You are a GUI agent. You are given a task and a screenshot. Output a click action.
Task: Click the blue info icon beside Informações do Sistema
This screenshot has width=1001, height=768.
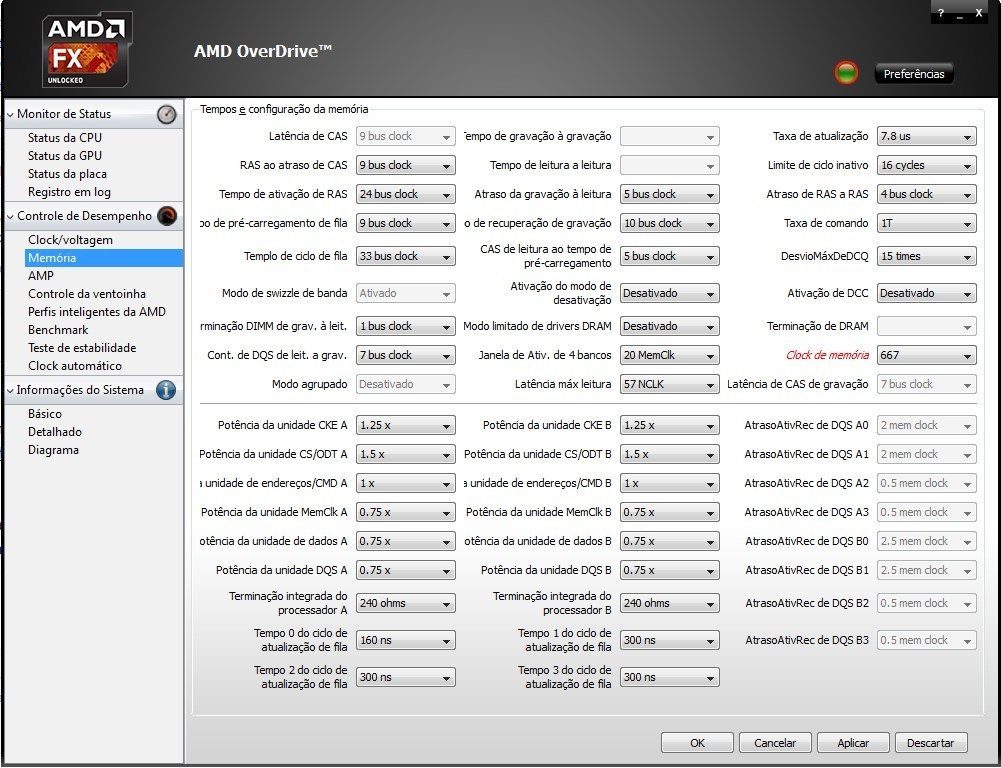point(166,390)
